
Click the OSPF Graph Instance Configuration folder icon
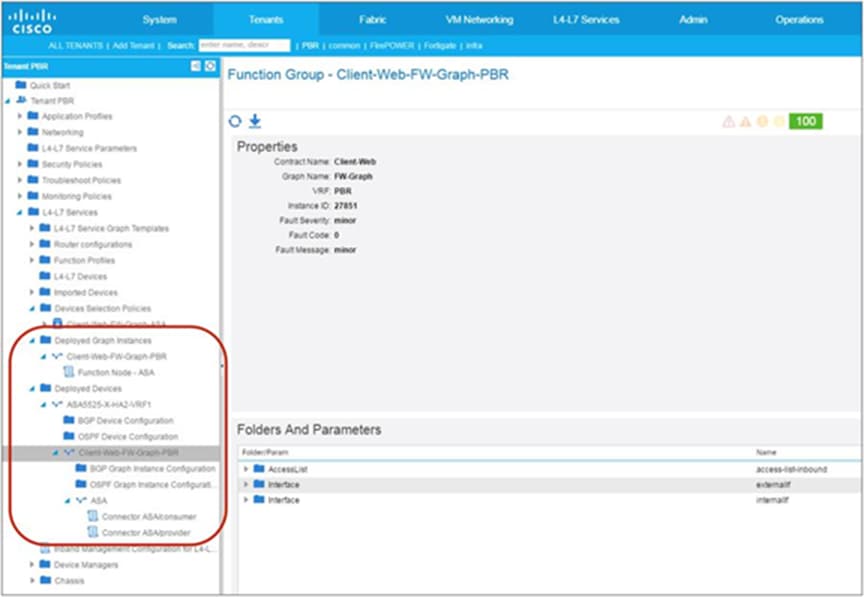tap(81, 484)
